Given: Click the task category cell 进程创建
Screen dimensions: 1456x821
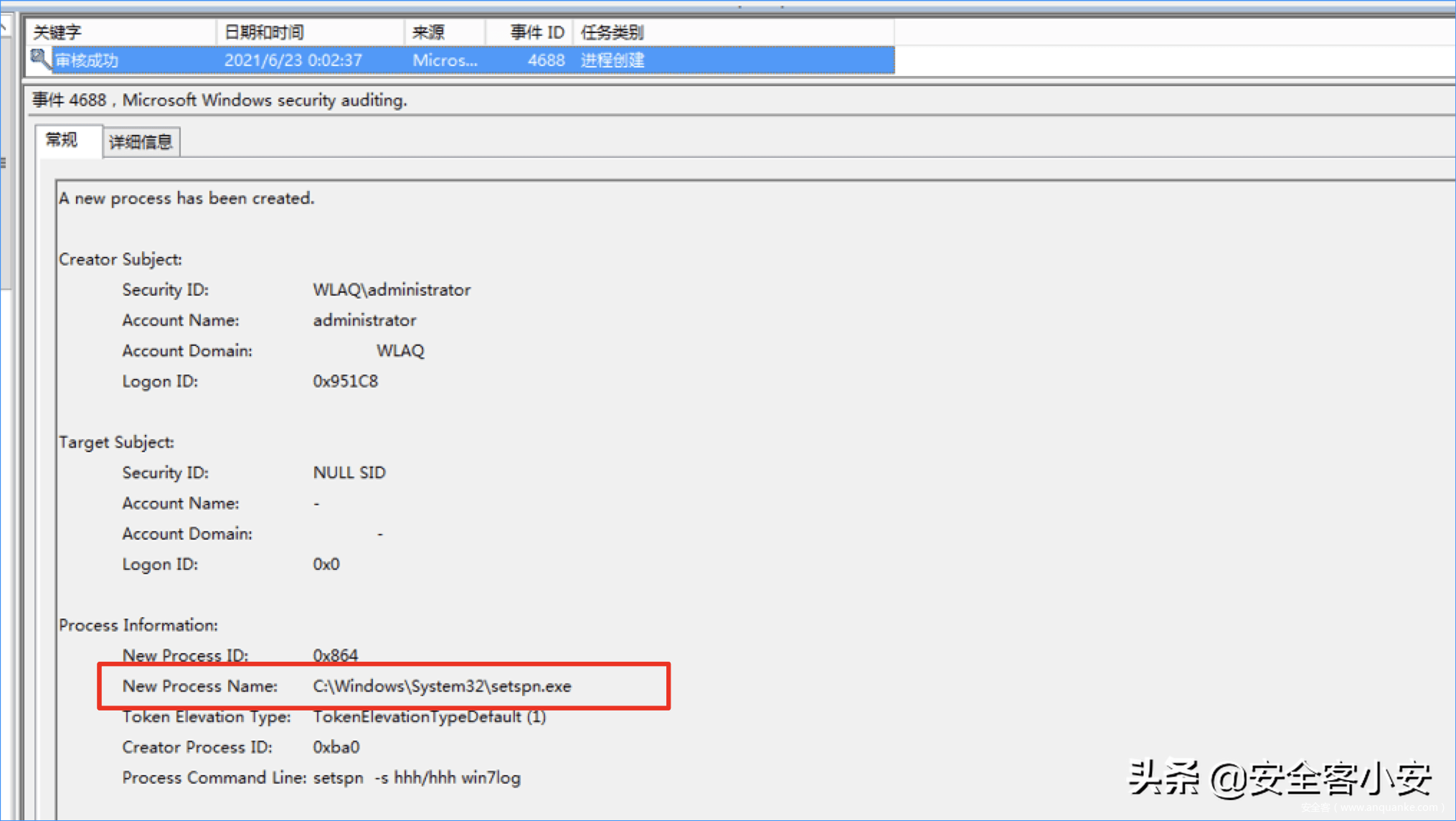Looking at the screenshot, I should (x=613, y=60).
